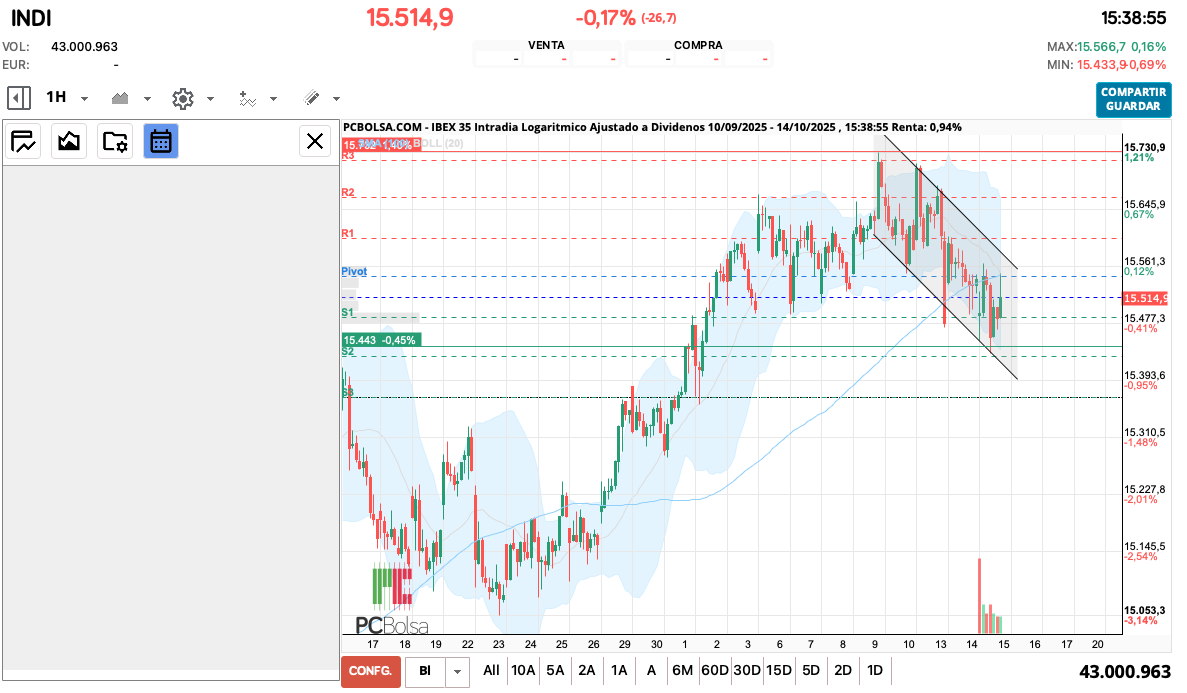Click the CONFG. button
Screen dimensions: 1187x693
click(x=371, y=671)
